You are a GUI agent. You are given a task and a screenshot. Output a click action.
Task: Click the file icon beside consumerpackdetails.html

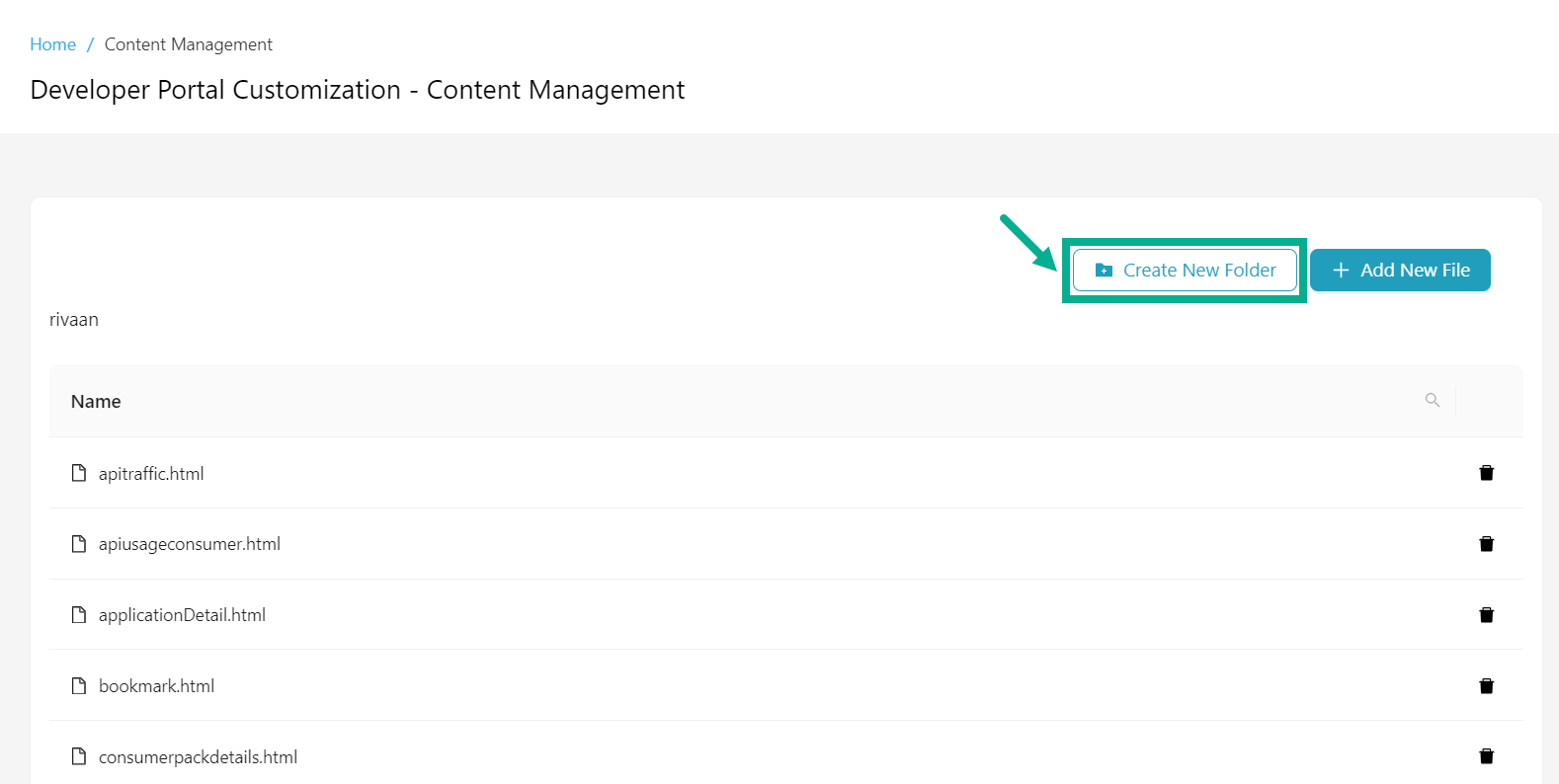[x=79, y=756]
